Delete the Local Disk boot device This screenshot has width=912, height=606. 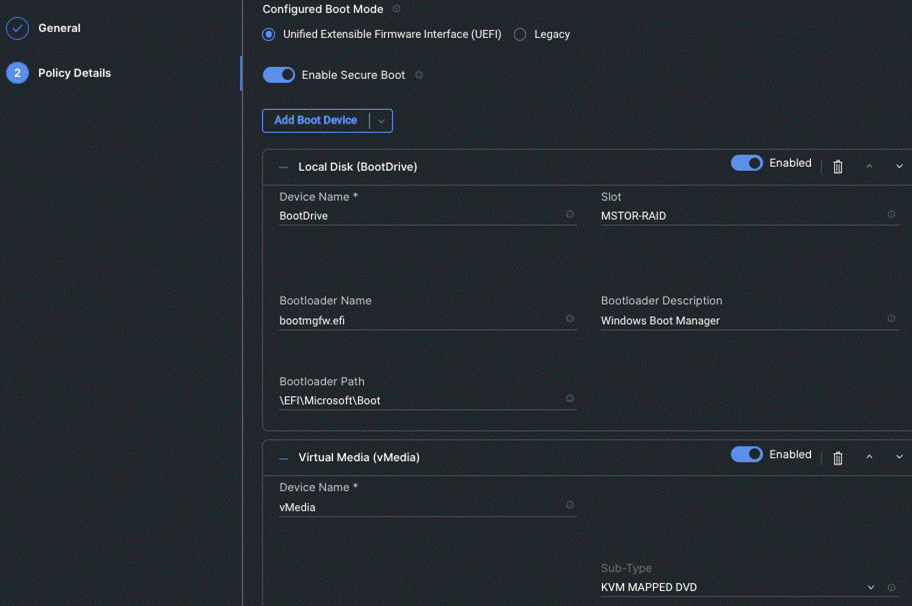click(837, 166)
